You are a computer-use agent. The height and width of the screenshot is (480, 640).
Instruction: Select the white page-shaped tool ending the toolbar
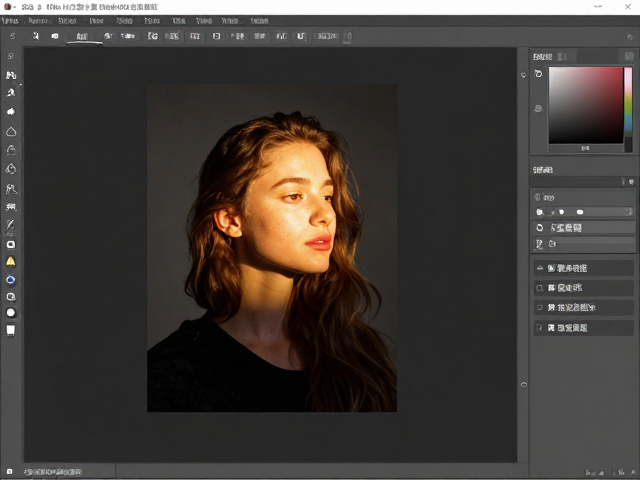pos(11,330)
